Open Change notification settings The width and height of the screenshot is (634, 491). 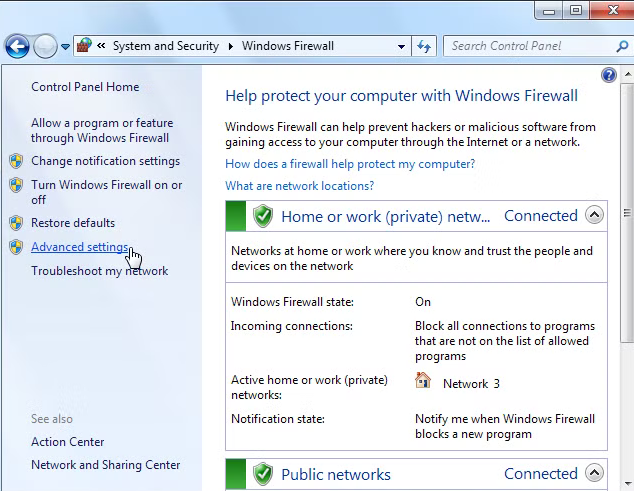[x=106, y=161]
